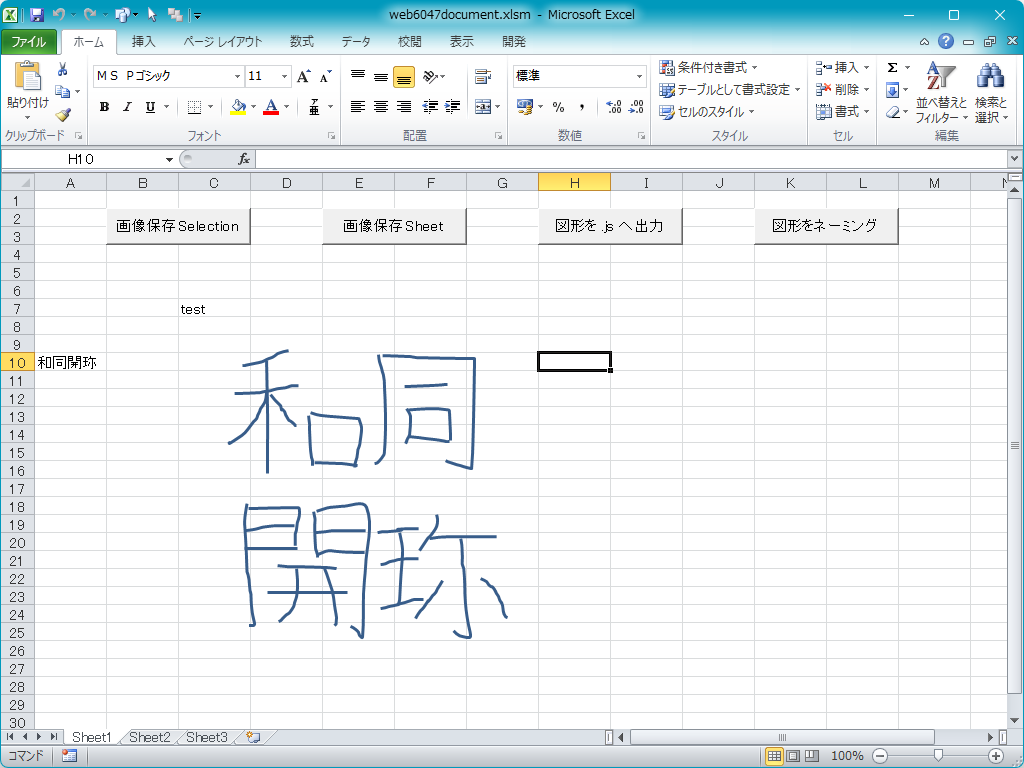Toggle Bold formatting
The height and width of the screenshot is (768, 1024).
[x=104, y=107]
